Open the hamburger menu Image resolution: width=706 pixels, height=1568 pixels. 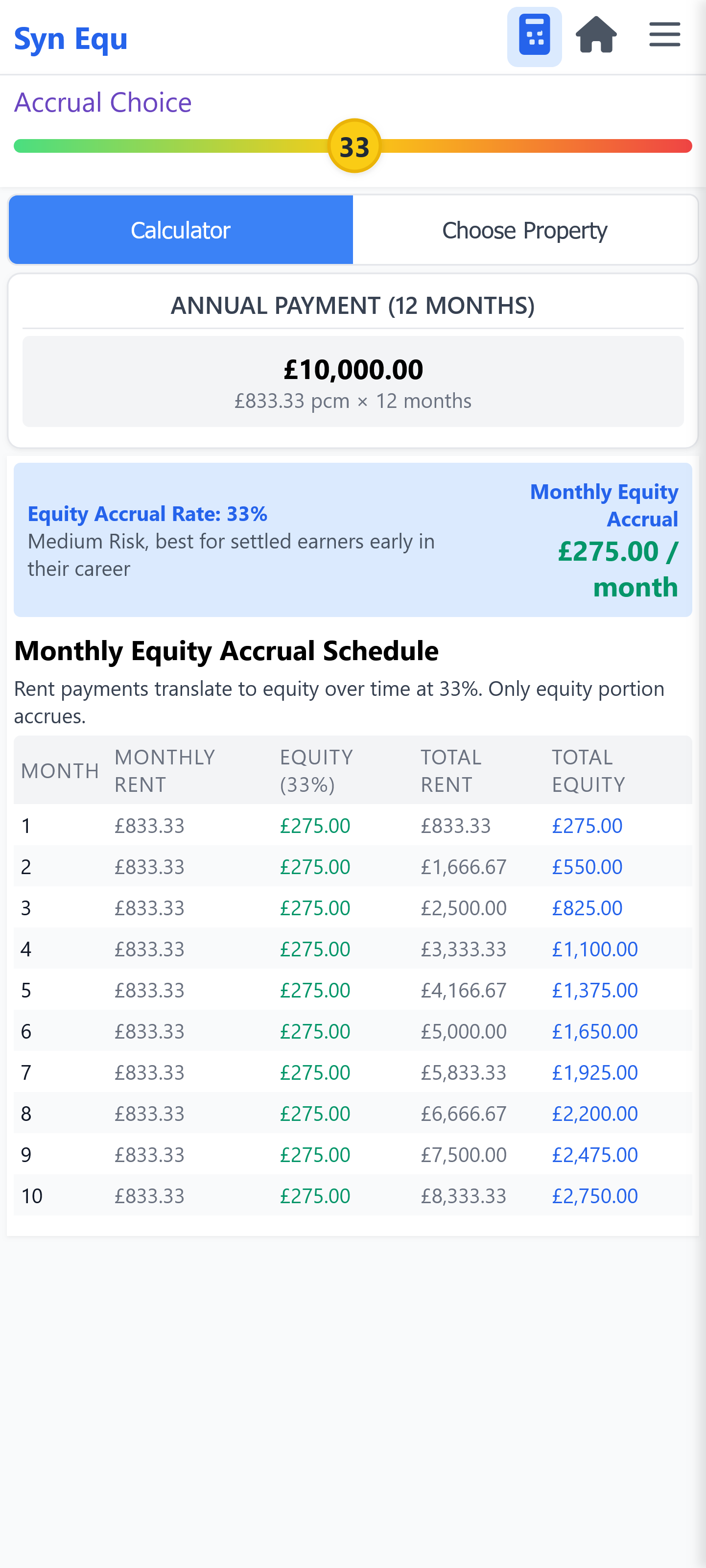pos(664,34)
